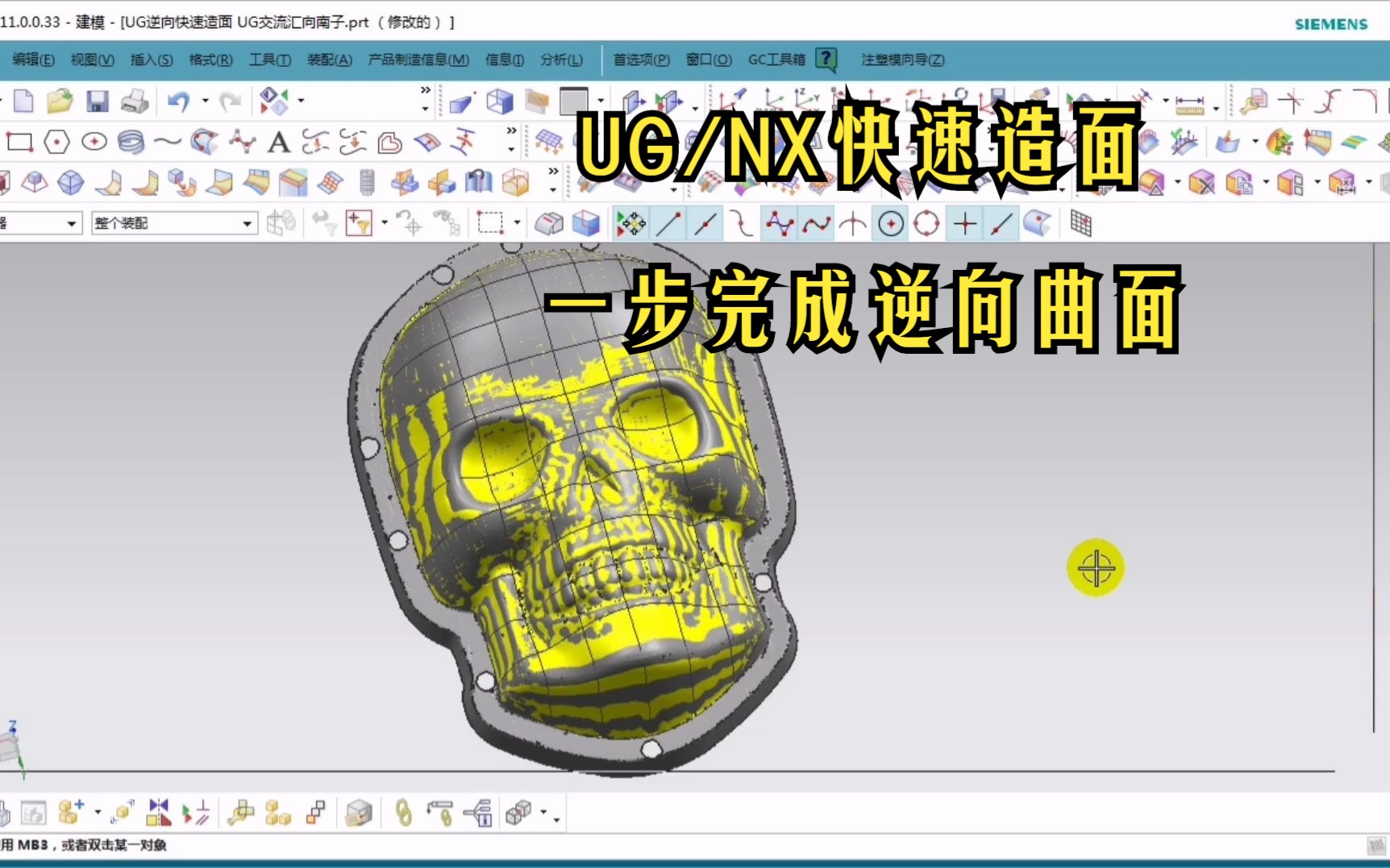This screenshot has width=1390, height=868.
Task: Open the 整个装配 selection scope dropdown
Action: coord(248,222)
